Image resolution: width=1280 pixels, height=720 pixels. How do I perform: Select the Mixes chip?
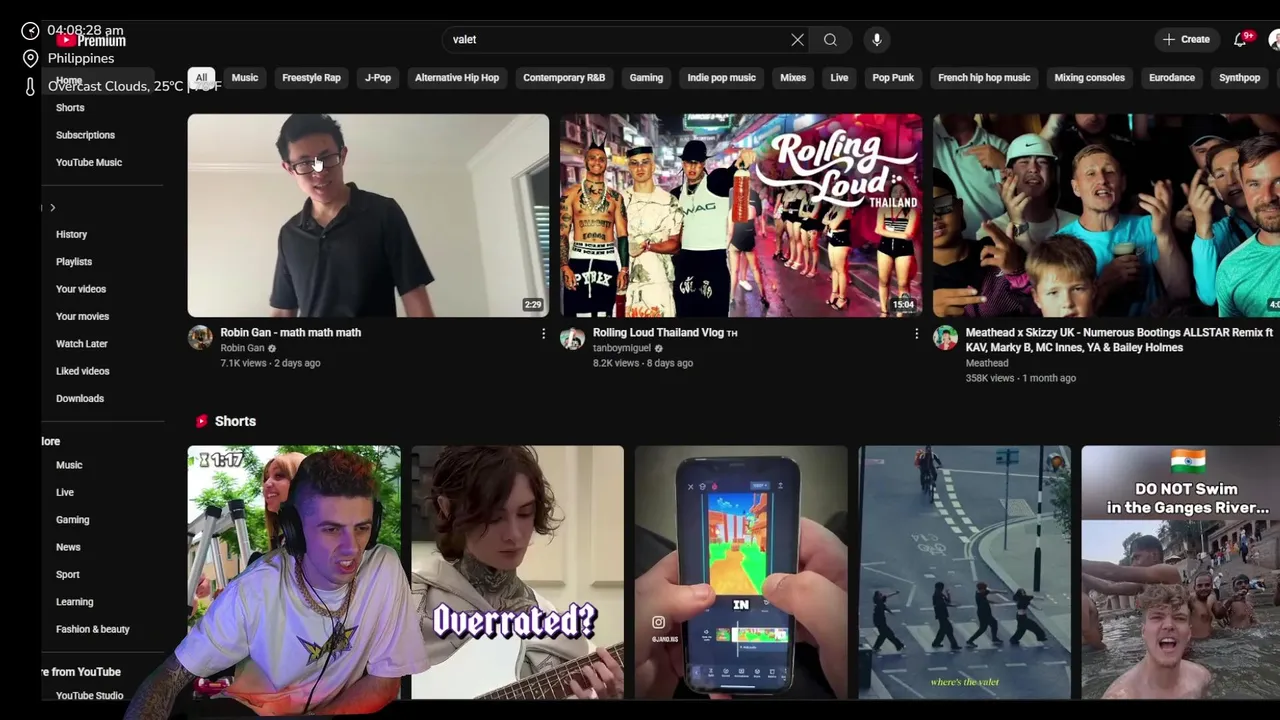(793, 78)
